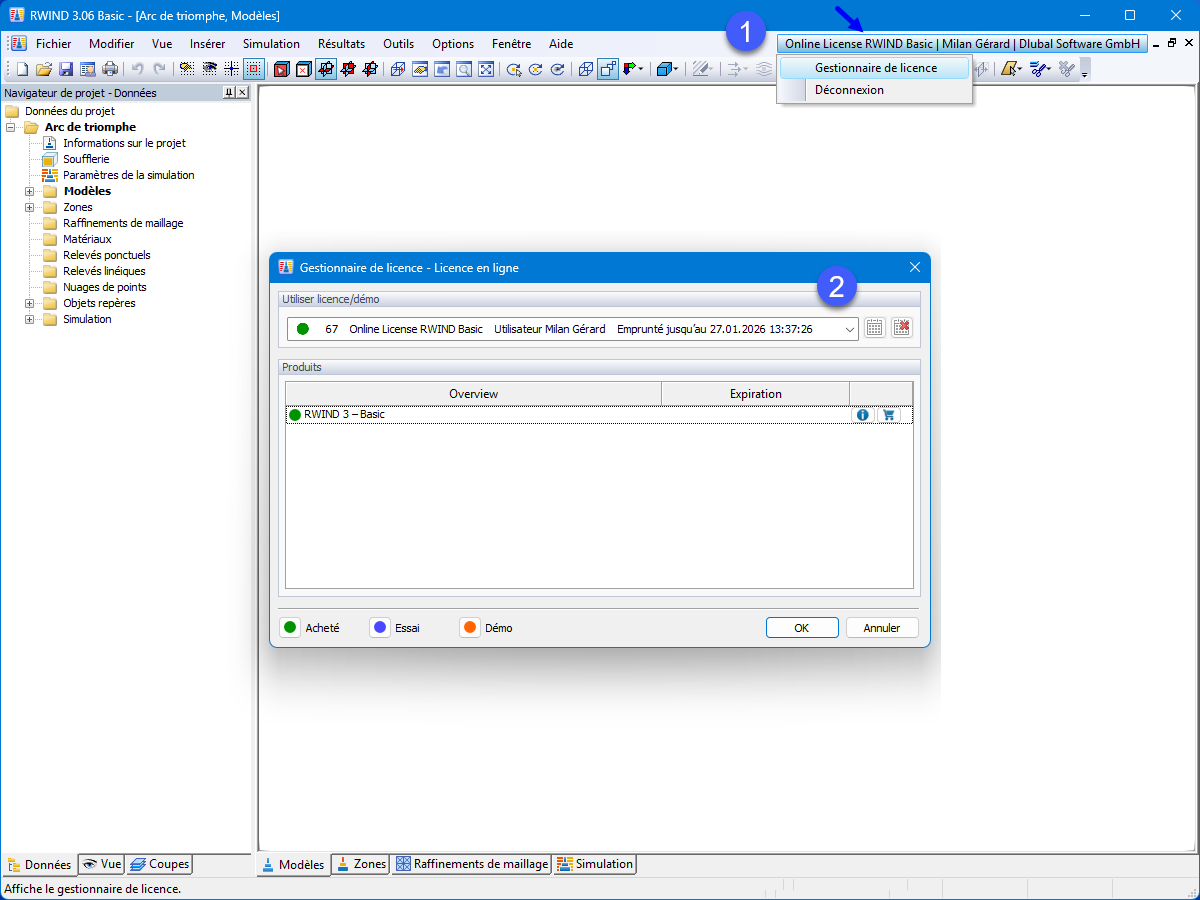
Task: Expand the Modèles tree node
Action: coord(30,191)
